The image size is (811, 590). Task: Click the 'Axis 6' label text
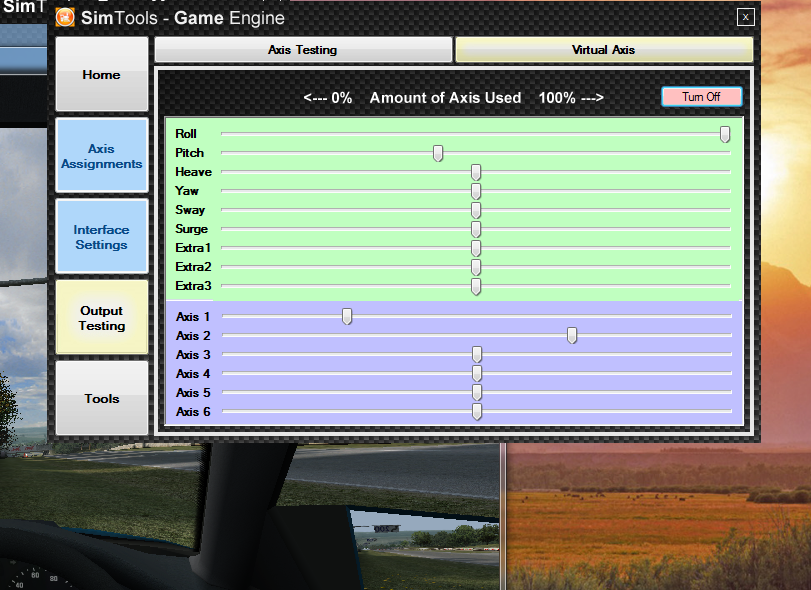(x=193, y=412)
